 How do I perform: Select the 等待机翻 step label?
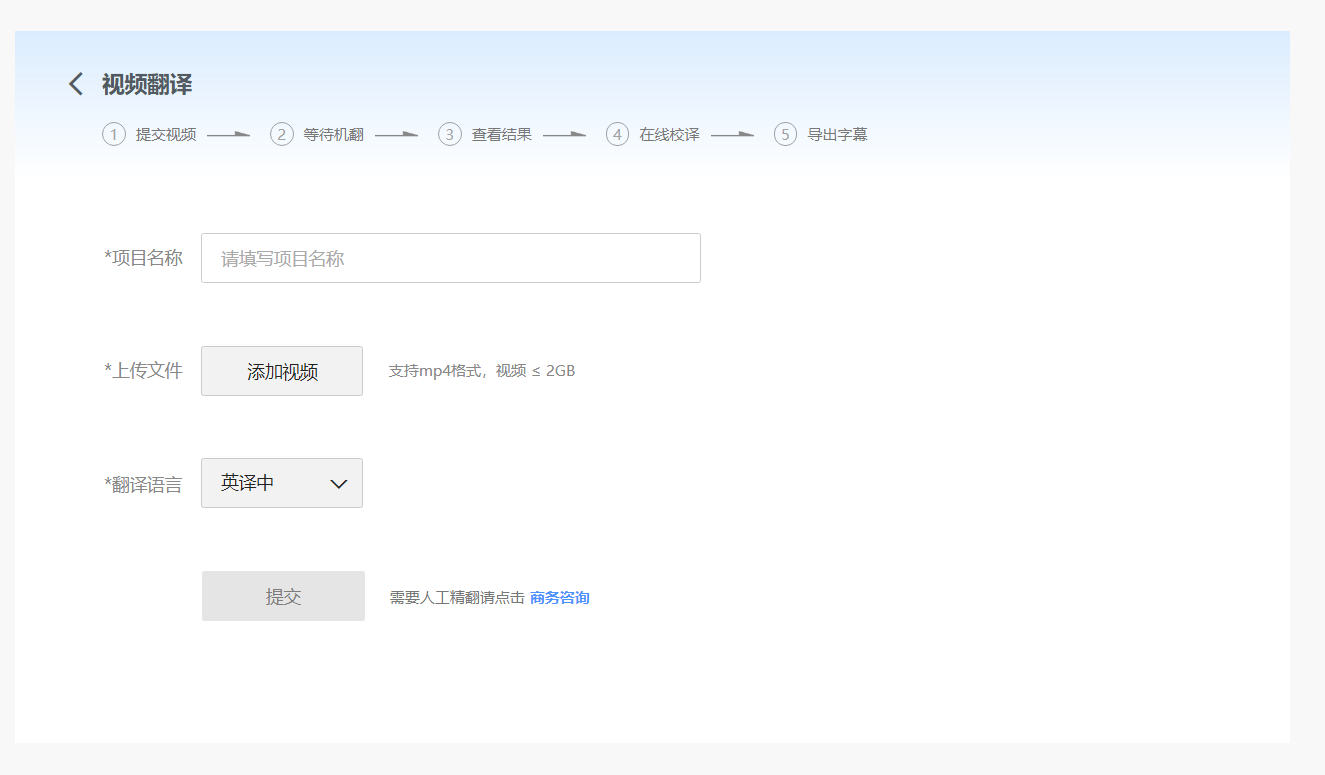coord(334,135)
